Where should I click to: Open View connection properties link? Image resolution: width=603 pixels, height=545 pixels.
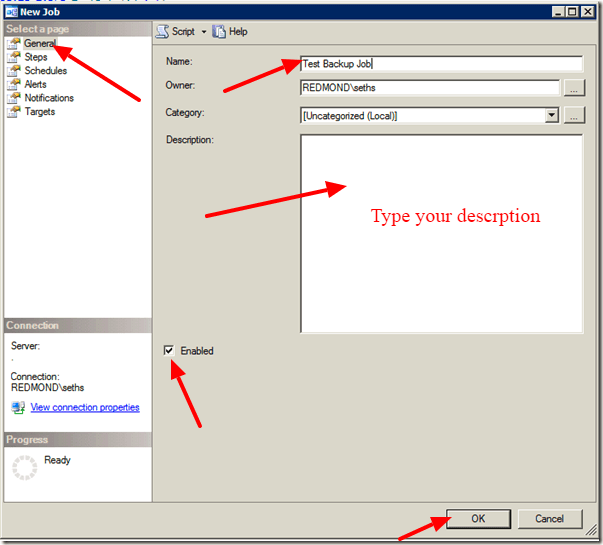pyautogui.click(x=85, y=407)
